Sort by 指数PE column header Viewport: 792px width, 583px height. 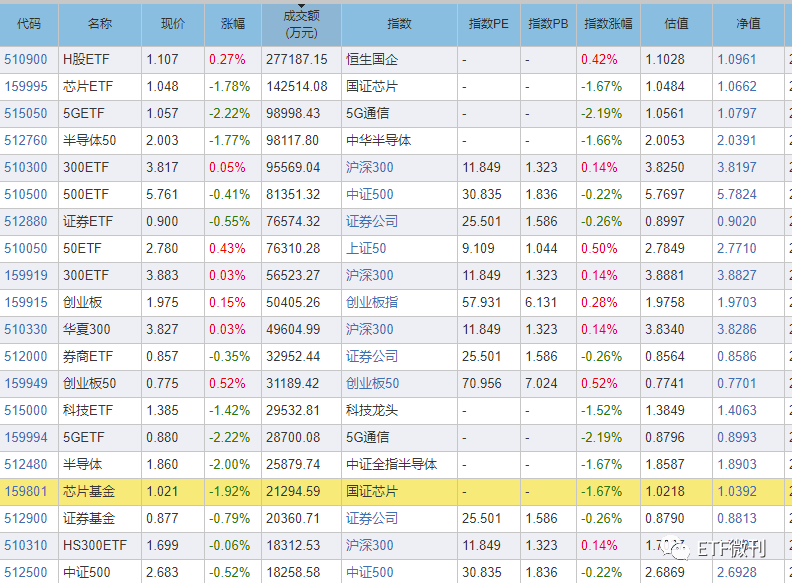[x=488, y=24]
